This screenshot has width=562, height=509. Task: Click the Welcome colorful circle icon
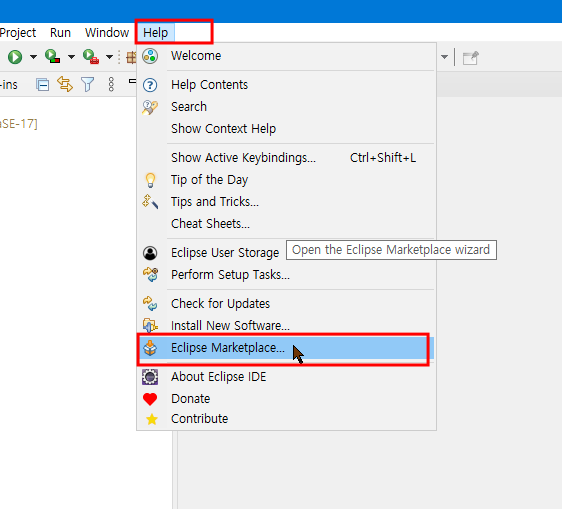(150, 56)
